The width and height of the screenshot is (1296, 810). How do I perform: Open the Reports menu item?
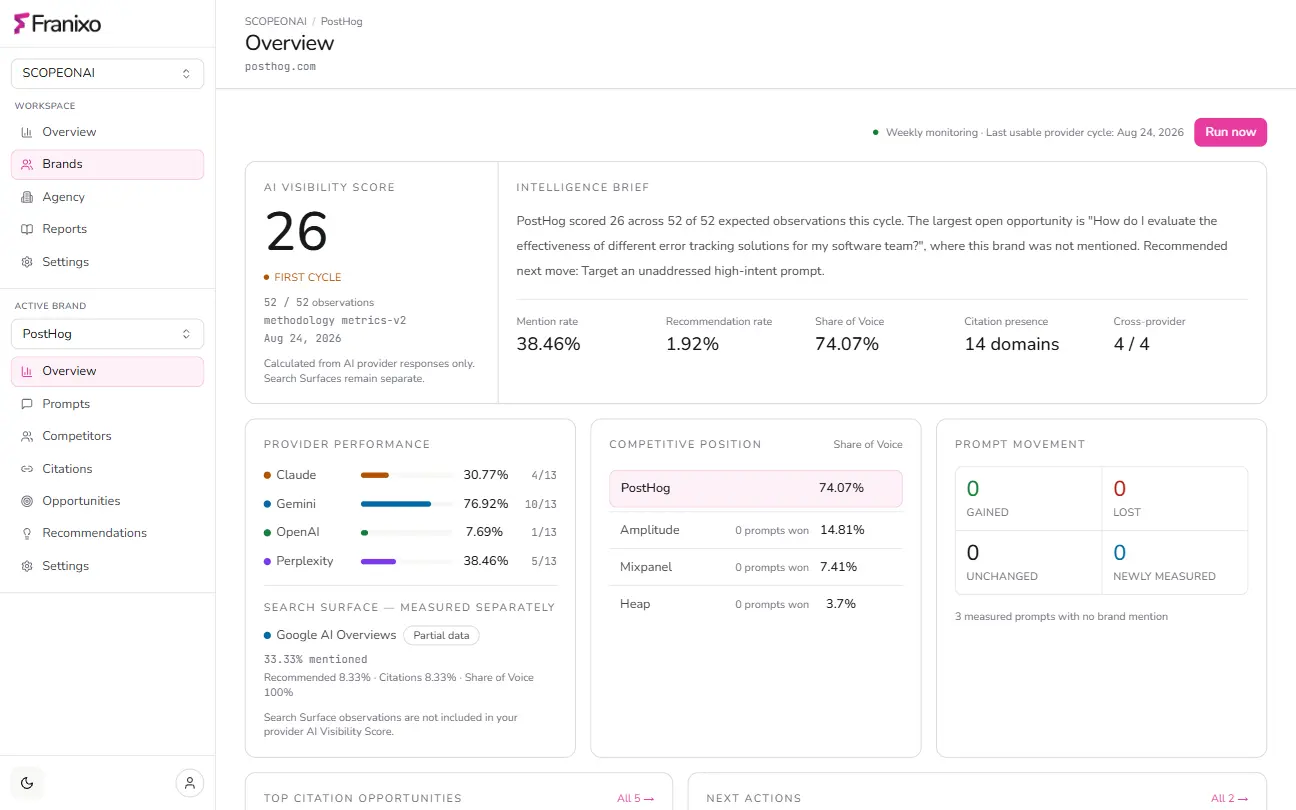coord(107,229)
